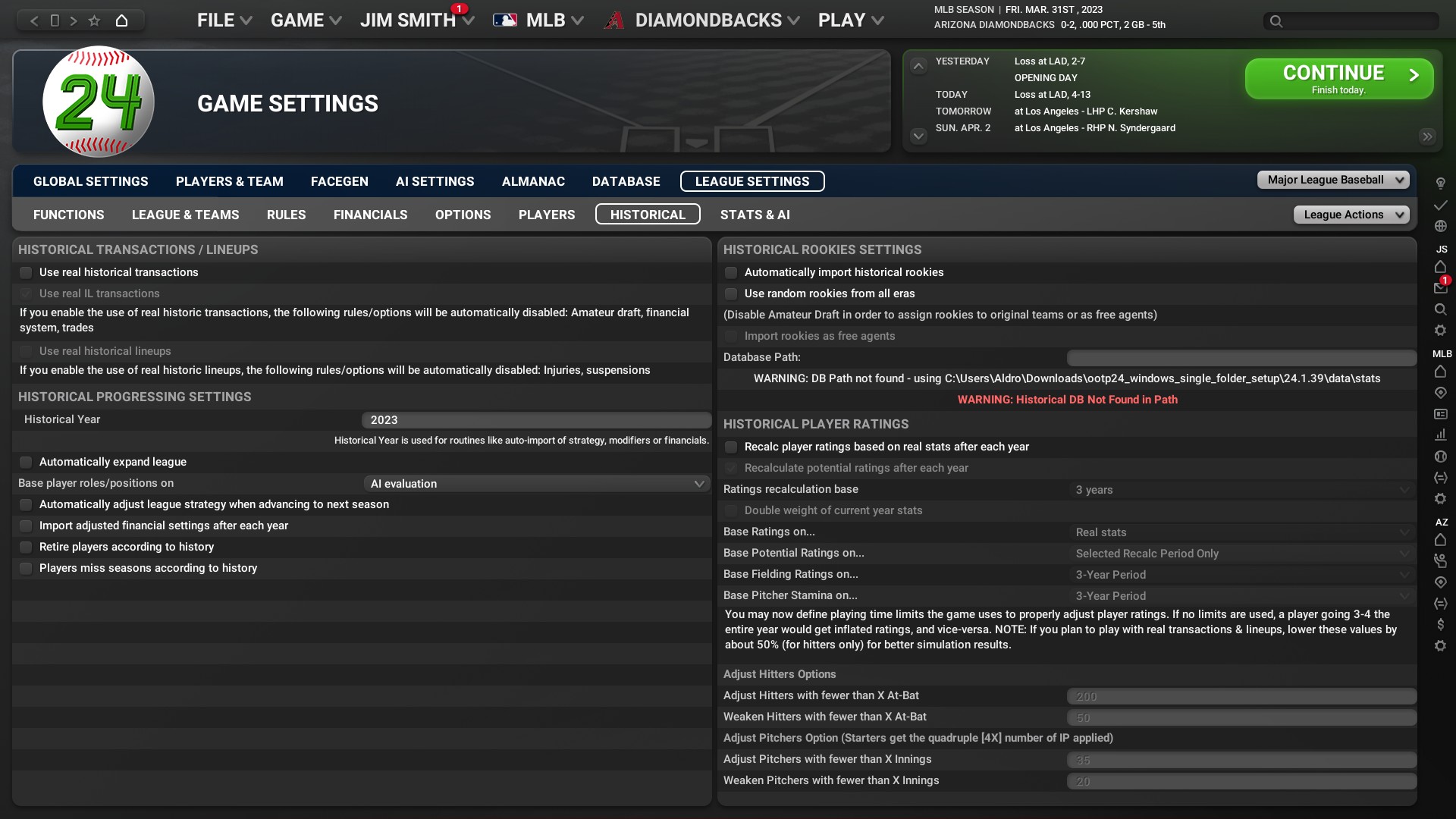This screenshot has width=1456, height=819.
Task: Open the GAME menu
Action: [306, 20]
